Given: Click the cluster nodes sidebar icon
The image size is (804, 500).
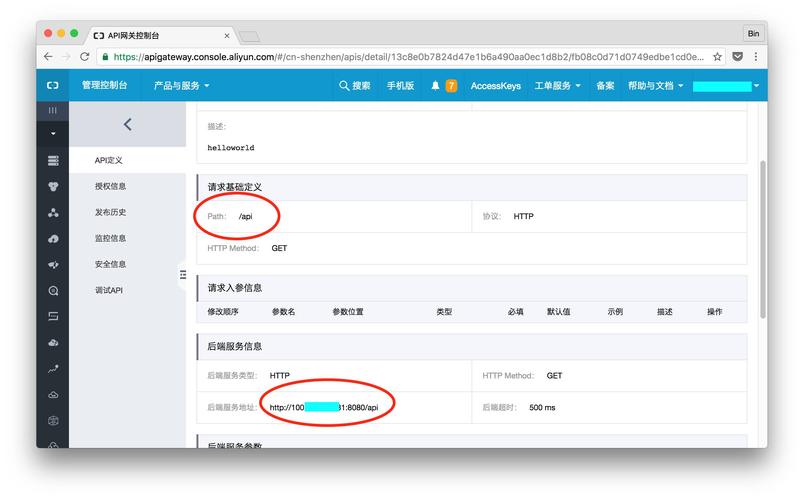Looking at the screenshot, I should click(x=53, y=213).
